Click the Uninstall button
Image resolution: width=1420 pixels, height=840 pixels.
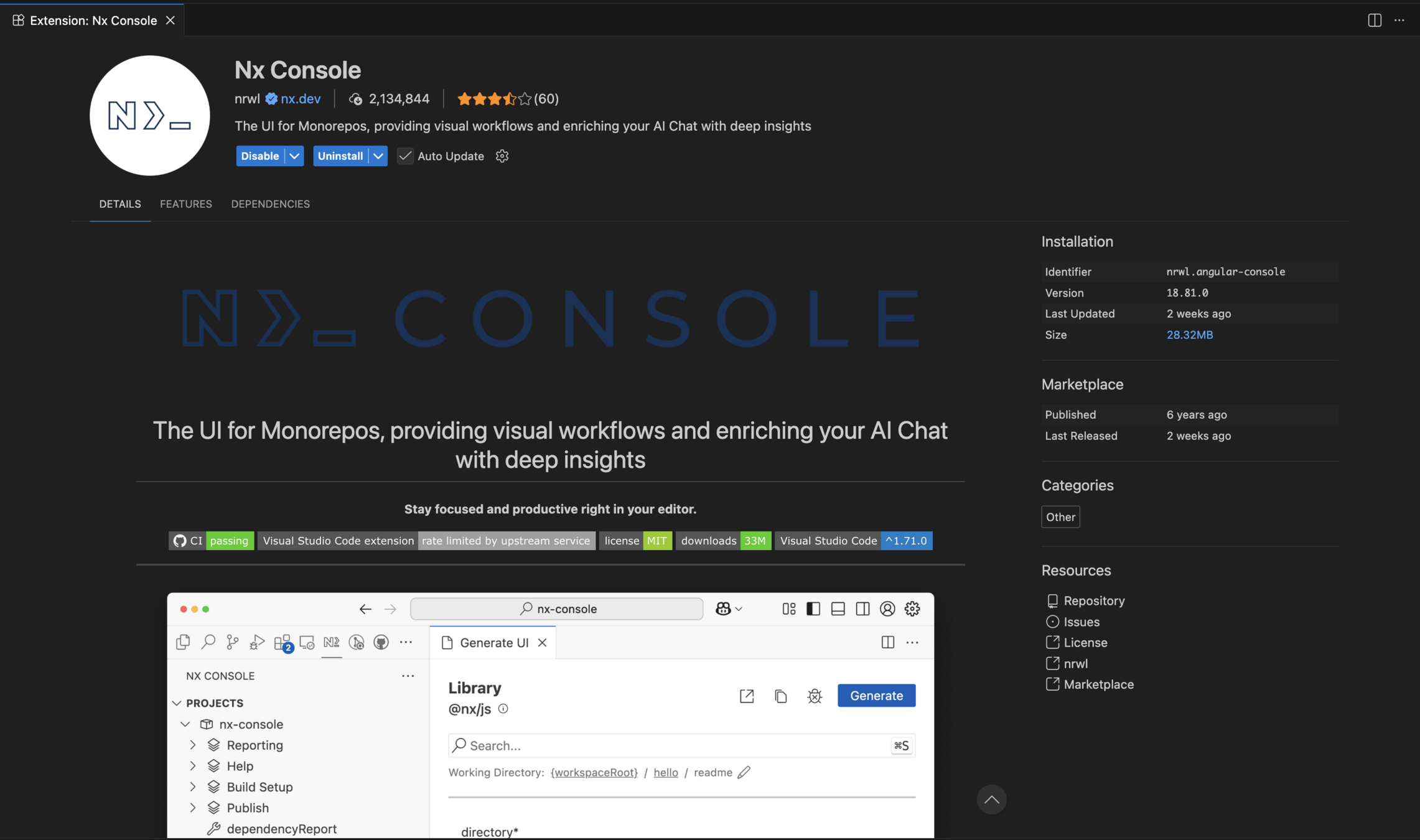[x=340, y=156]
